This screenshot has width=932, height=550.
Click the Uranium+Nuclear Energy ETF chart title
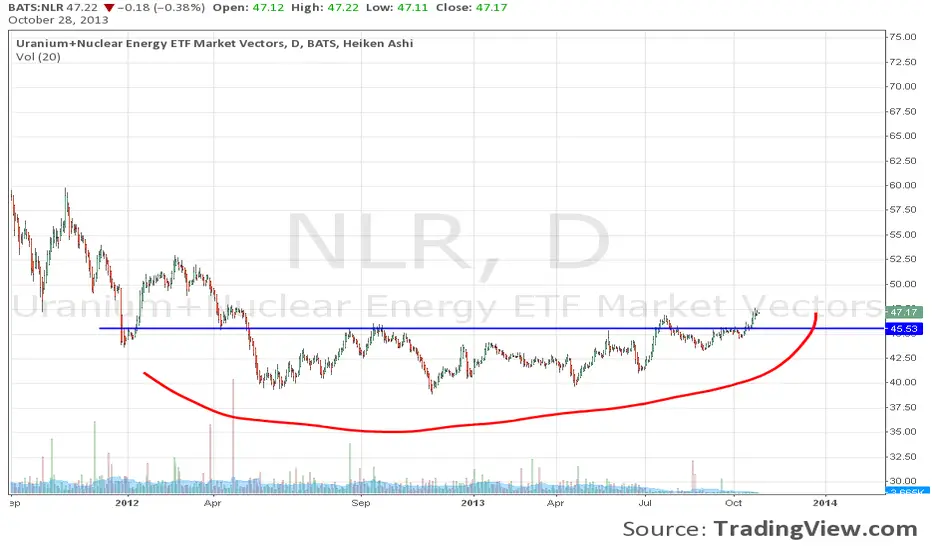pyautogui.click(x=215, y=43)
